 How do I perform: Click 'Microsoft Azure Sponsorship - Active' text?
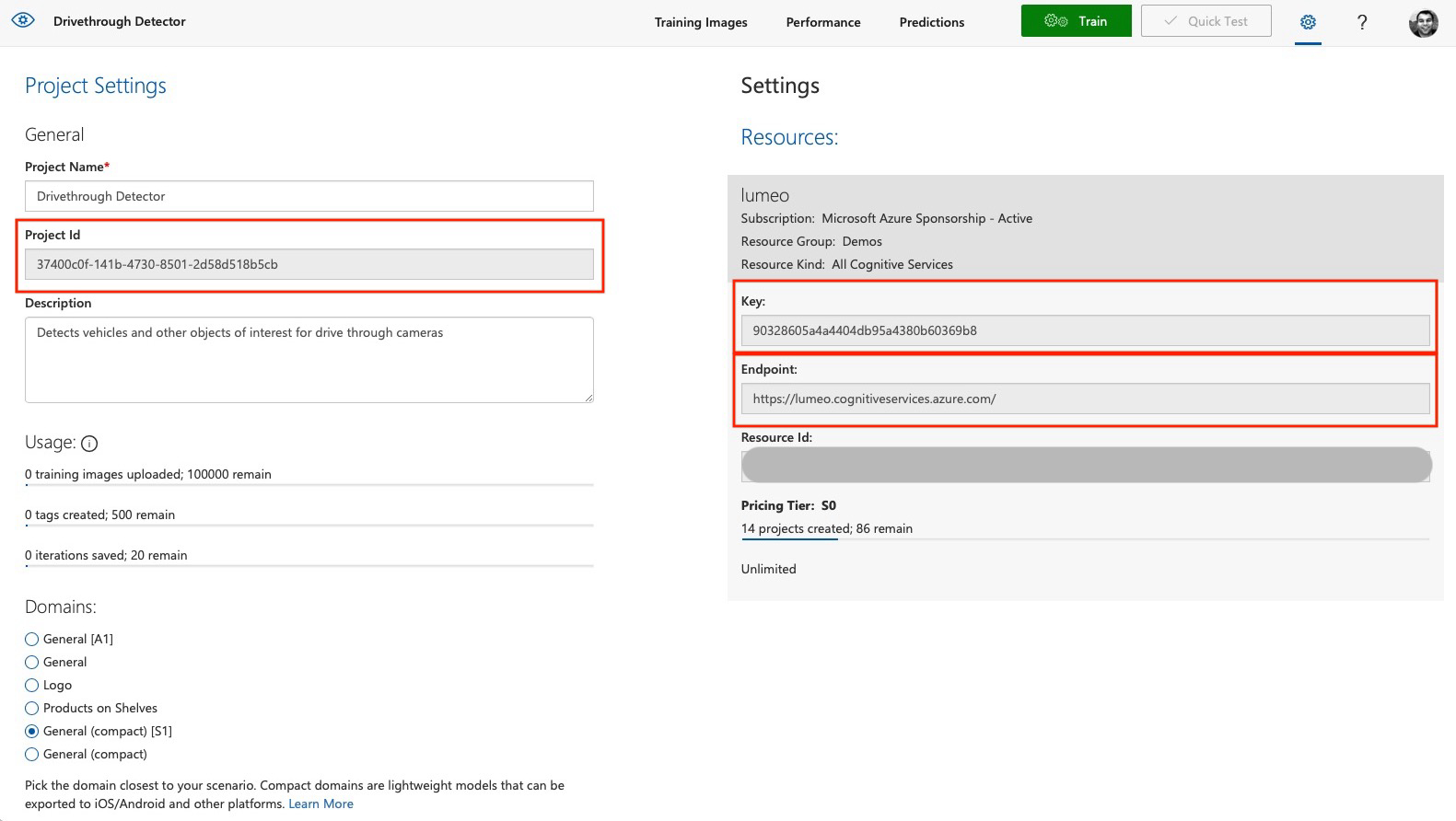(926, 218)
